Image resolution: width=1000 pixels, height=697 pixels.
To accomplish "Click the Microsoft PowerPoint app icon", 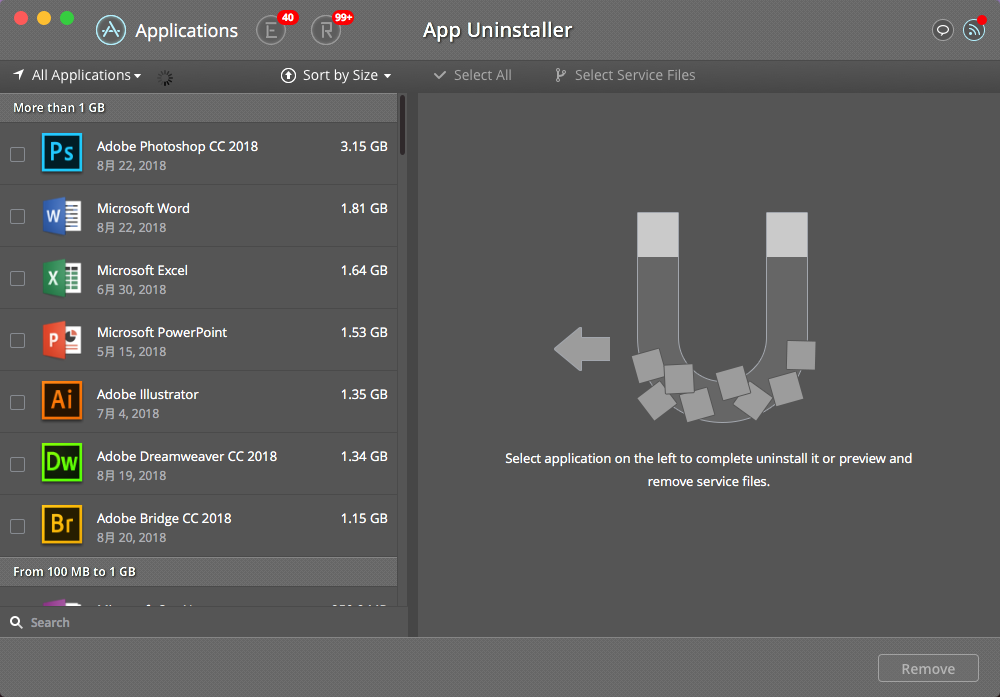I will tap(62, 339).
